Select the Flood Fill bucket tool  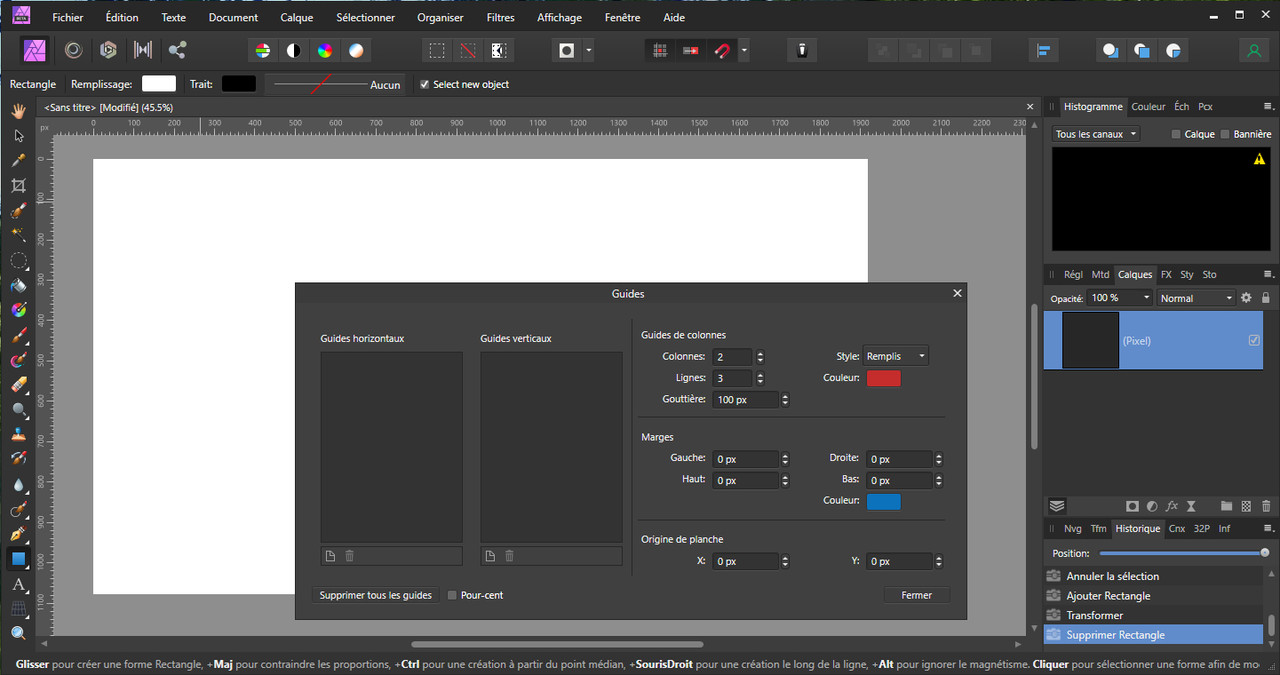coord(18,285)
